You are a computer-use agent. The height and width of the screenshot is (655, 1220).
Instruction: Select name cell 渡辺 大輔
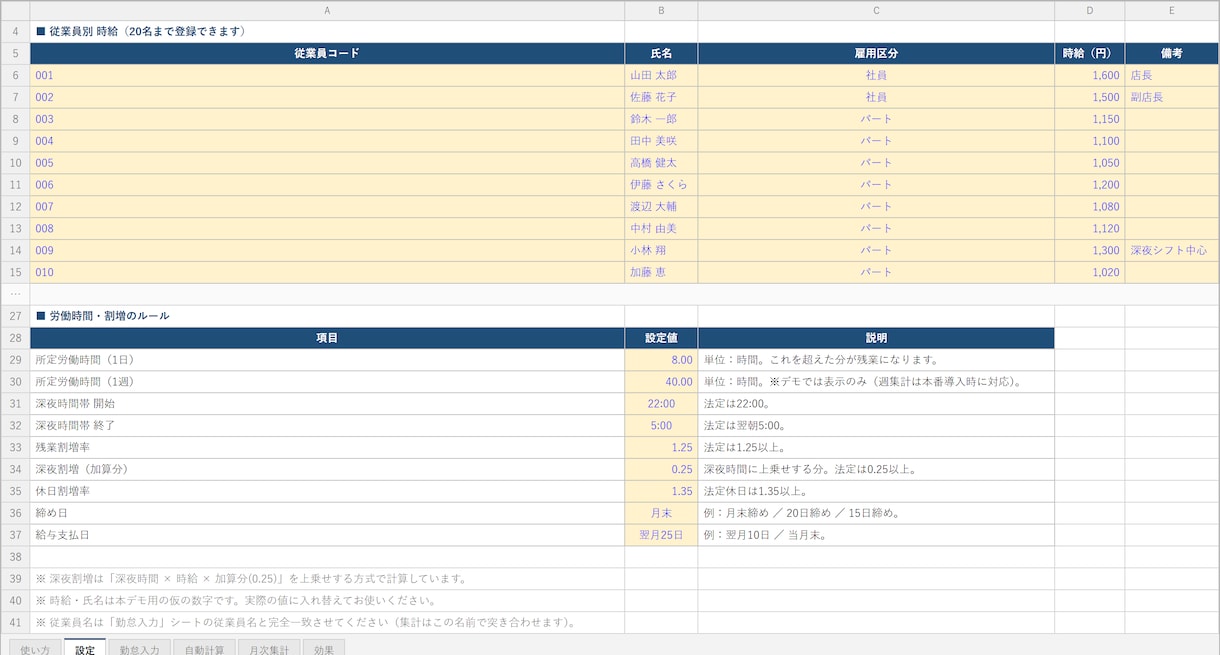click(661, 207)
